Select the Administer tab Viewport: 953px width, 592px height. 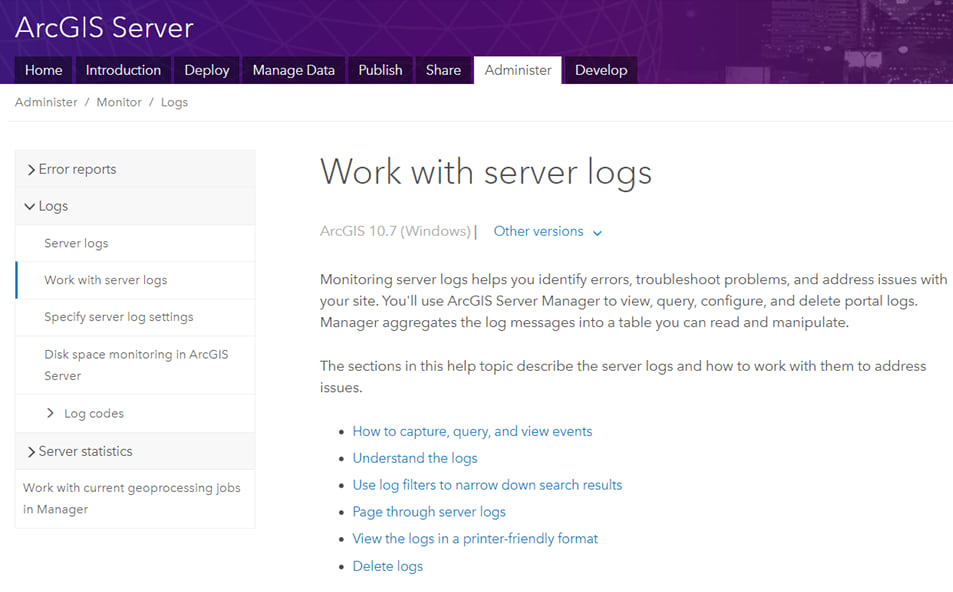click(x=518, y=70)
